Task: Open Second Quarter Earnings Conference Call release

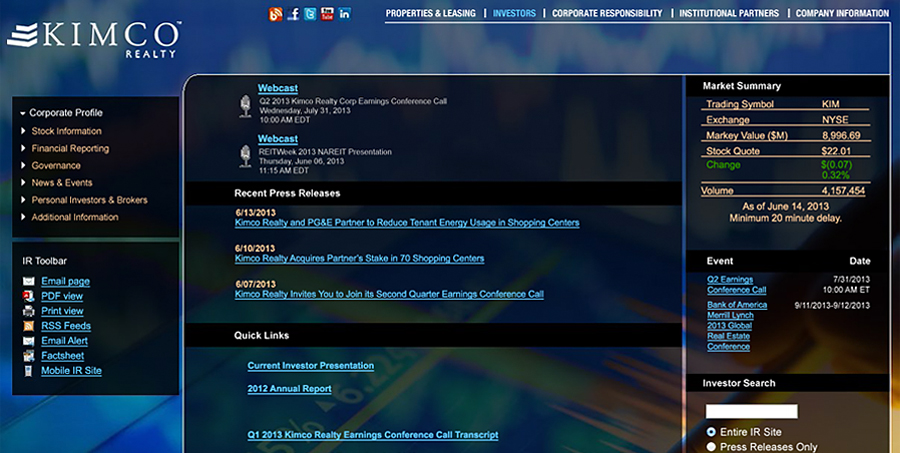Action: click(x=389, y=294)
